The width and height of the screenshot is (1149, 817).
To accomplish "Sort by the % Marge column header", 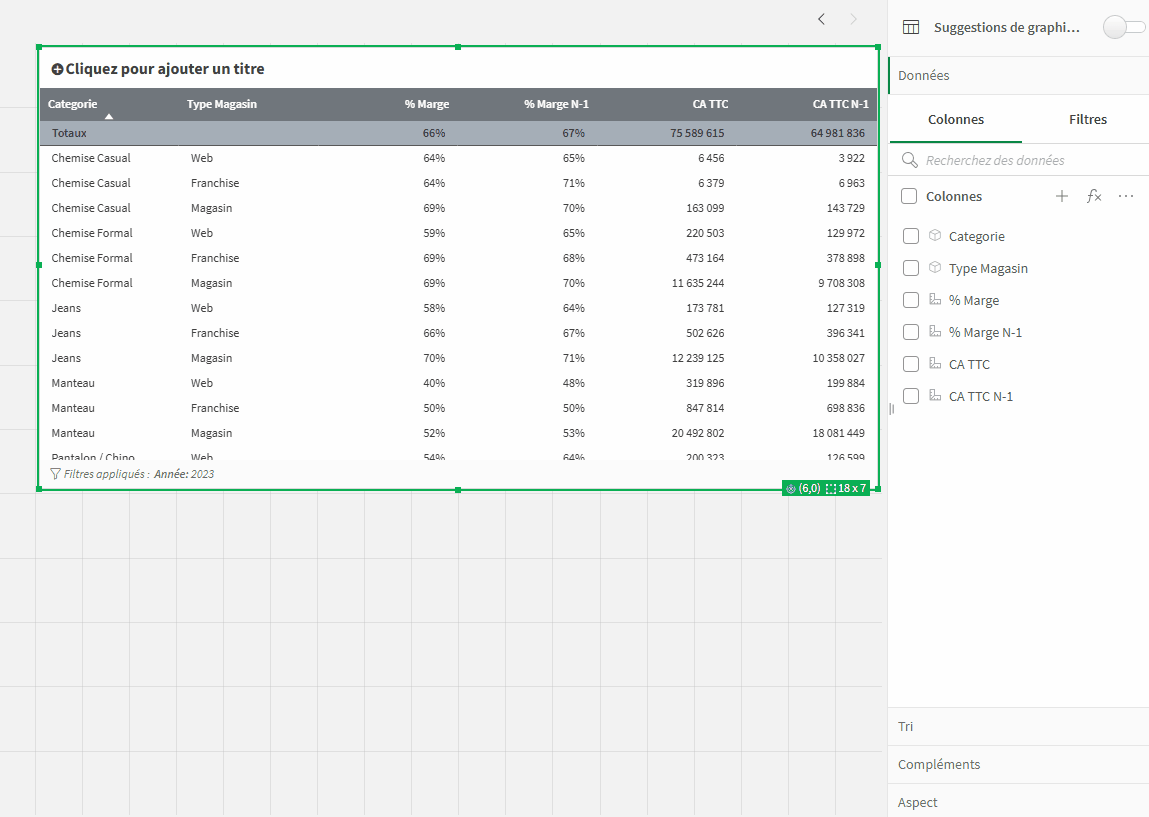I will click(426, 104).
